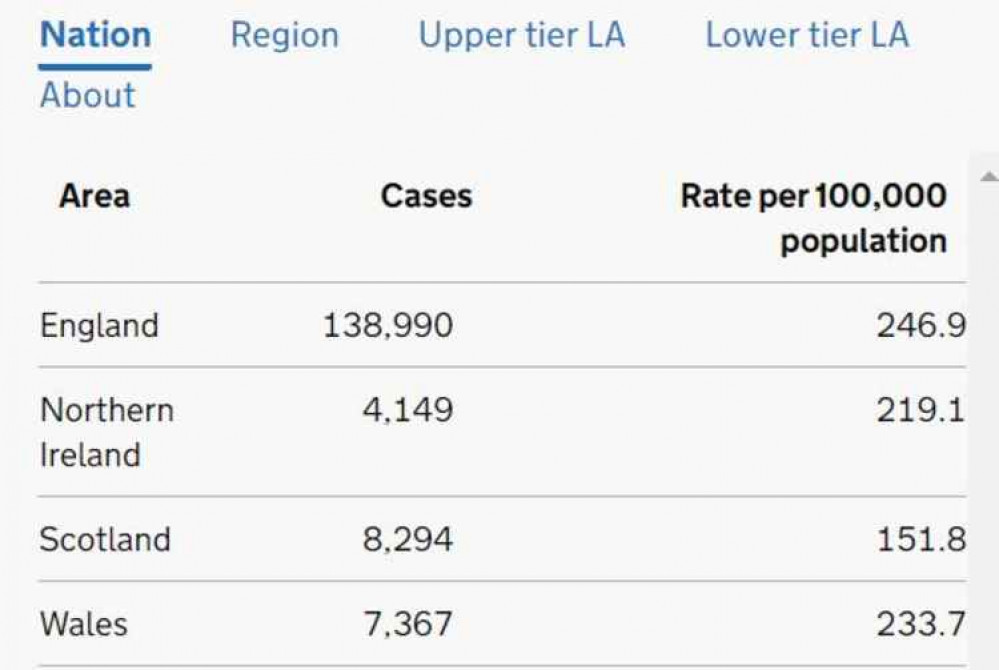Select the Wales row label
Image resolution: width=999 pixels, height=670 pixels.
pos(83,625)
